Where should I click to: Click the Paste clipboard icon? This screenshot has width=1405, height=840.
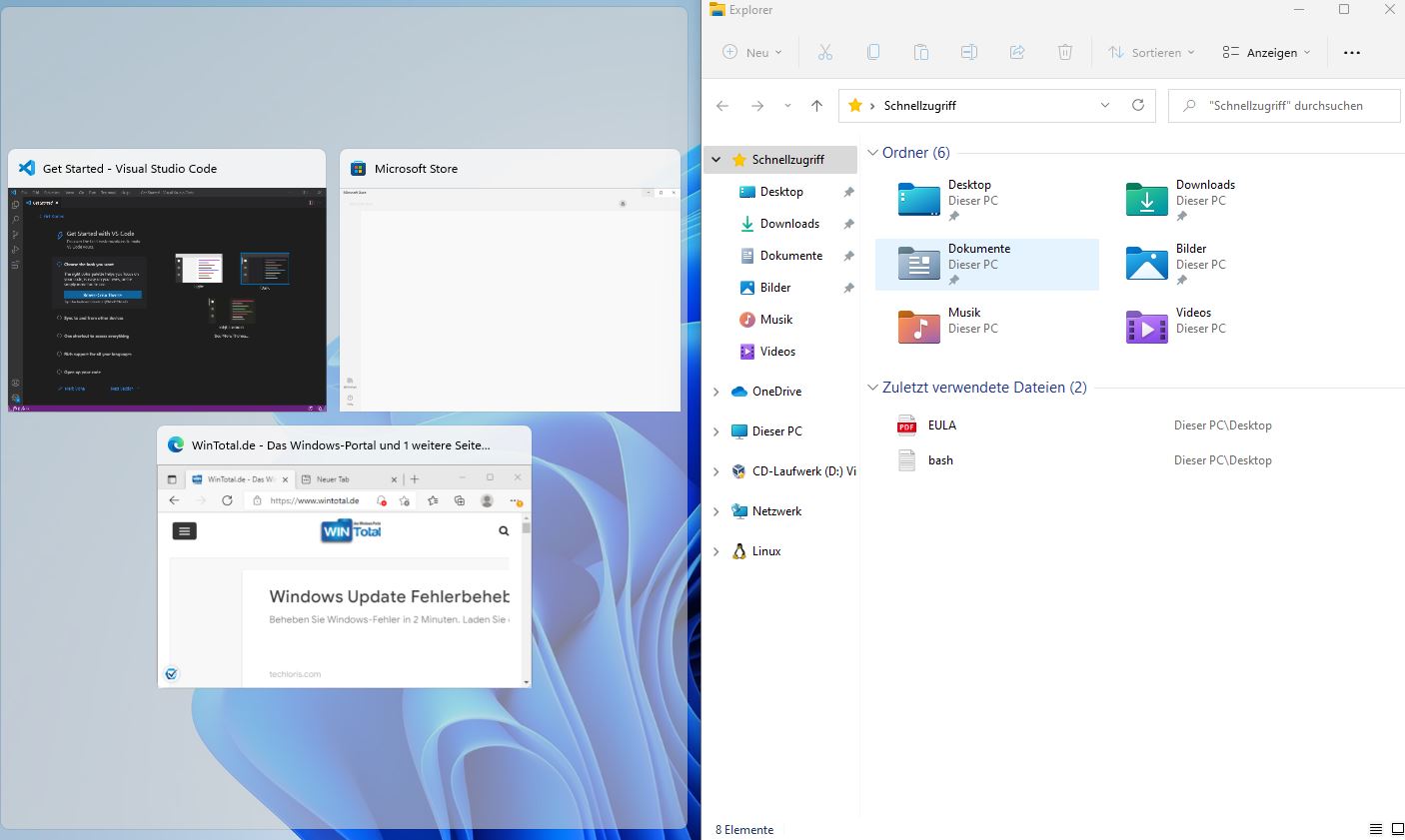[920, 52]
